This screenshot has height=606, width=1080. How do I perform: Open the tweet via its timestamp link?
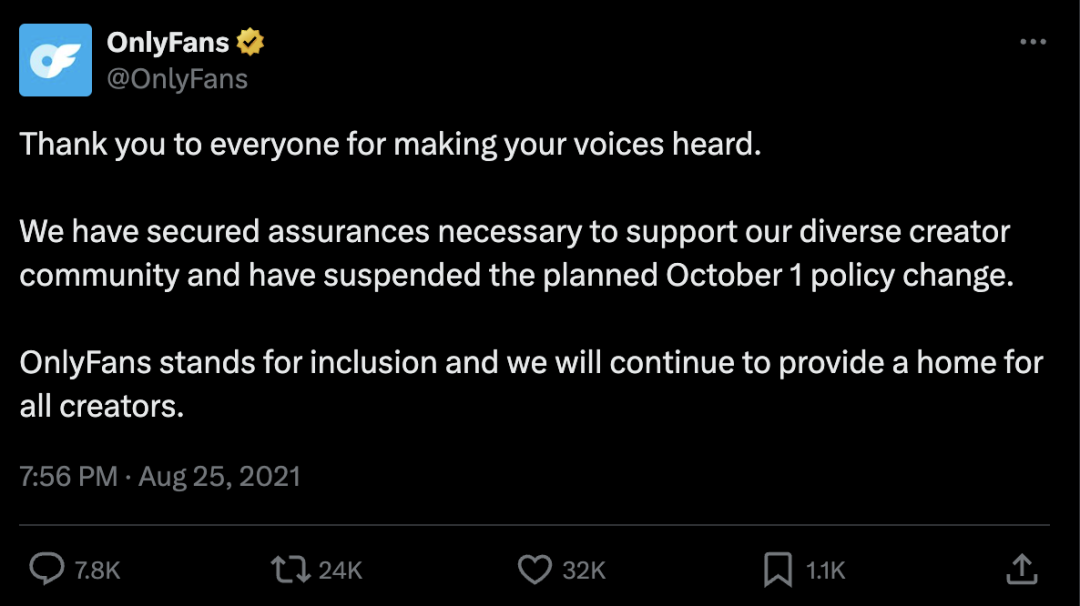pyautogui.click(x=160, y=476)
